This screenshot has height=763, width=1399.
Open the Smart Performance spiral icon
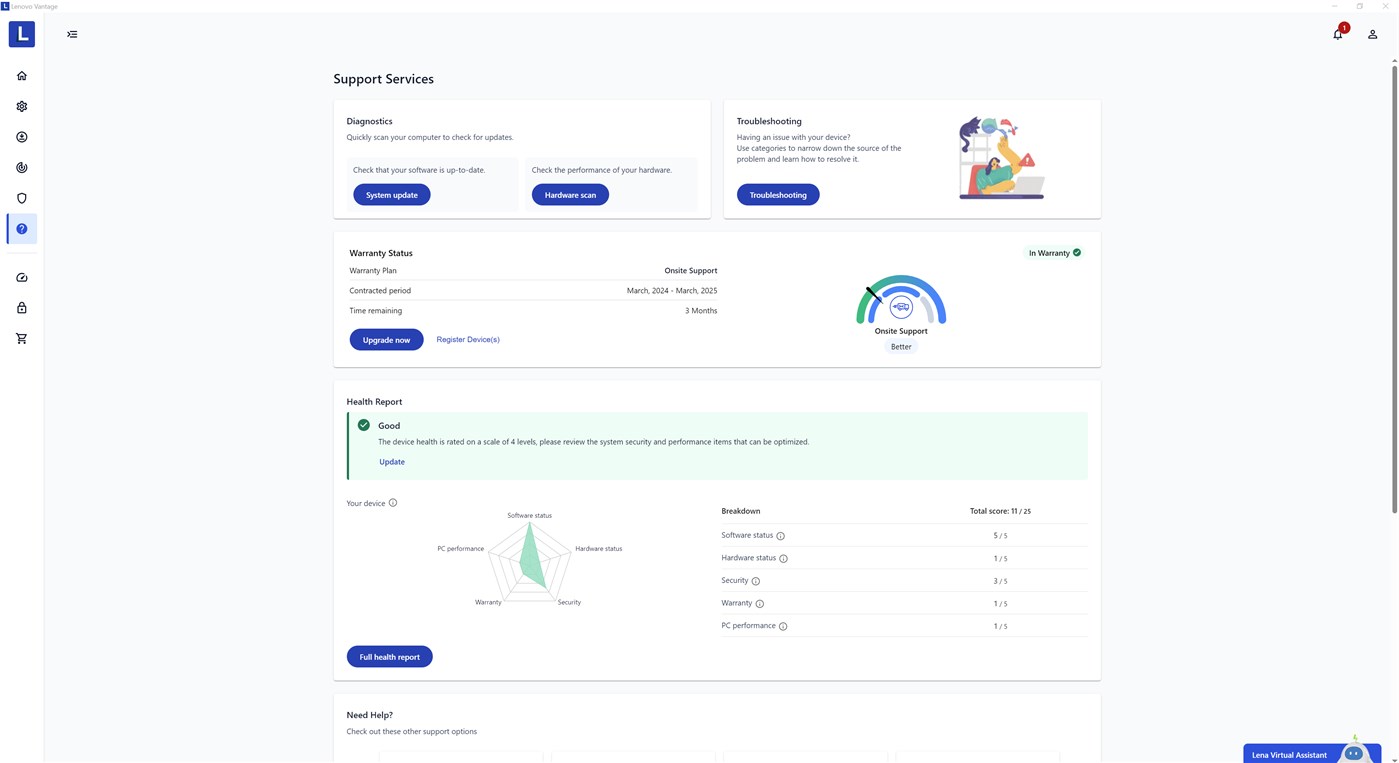pyautogui.click(x=22, y=168)
